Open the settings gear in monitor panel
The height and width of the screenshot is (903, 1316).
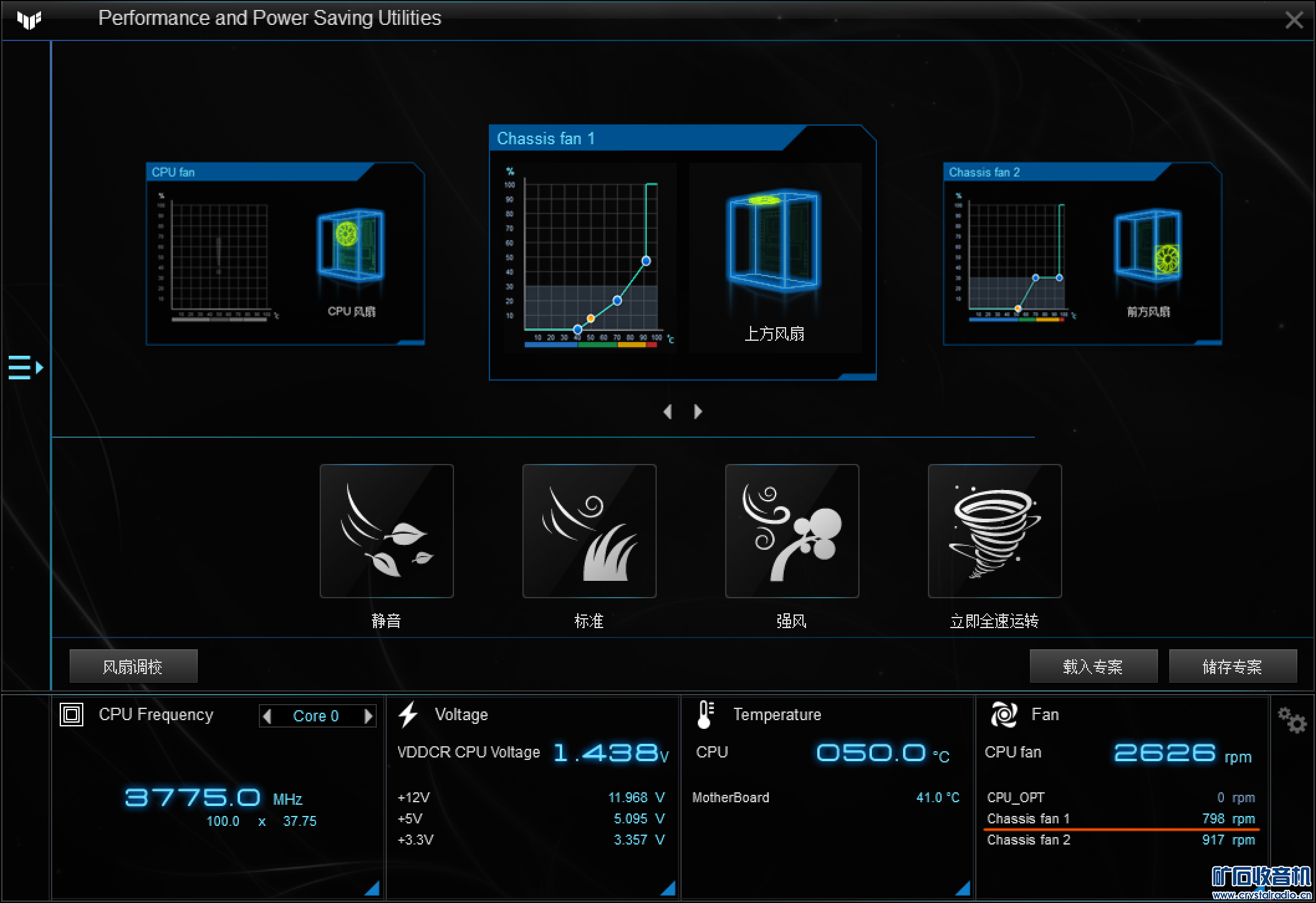click(1292, 720)
